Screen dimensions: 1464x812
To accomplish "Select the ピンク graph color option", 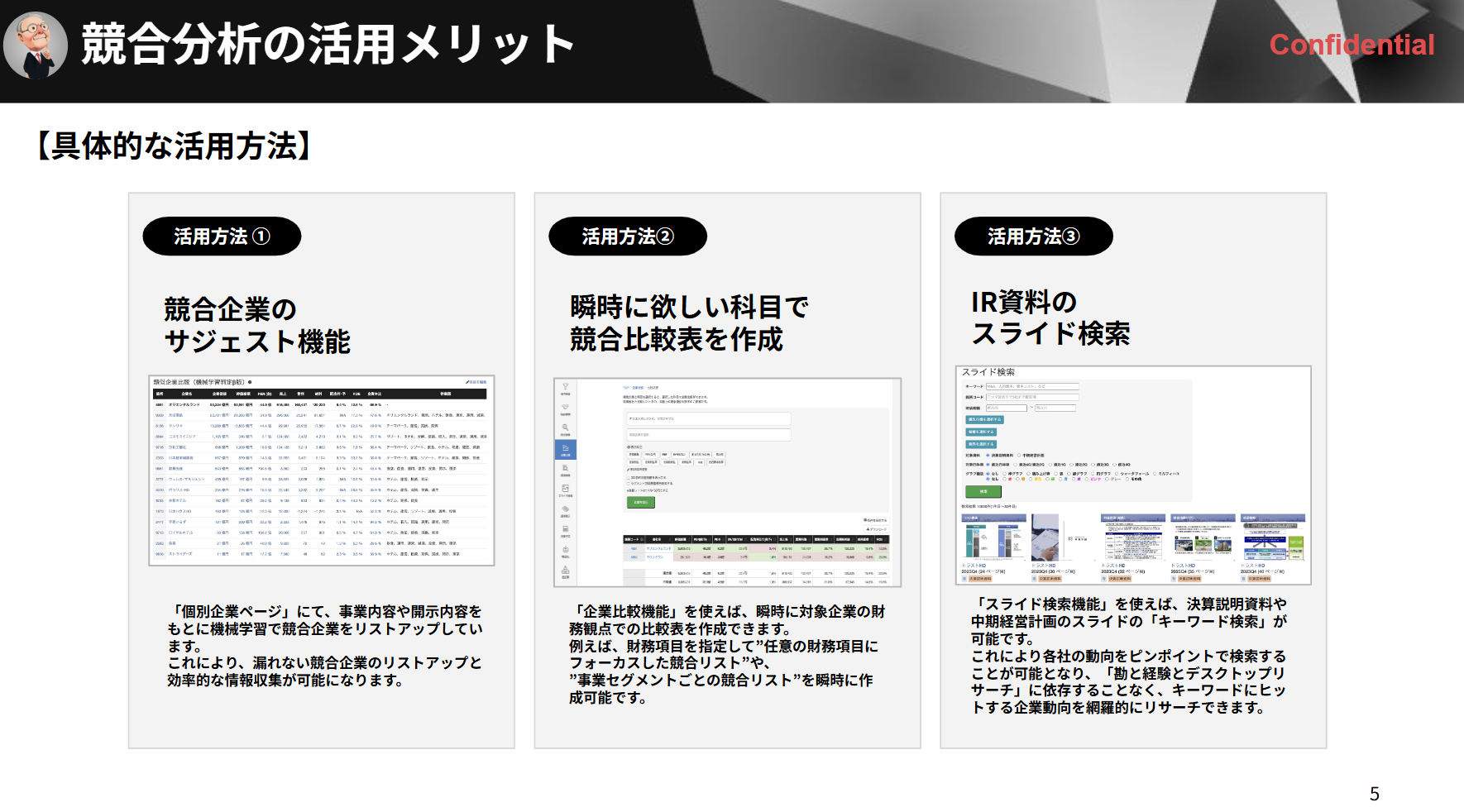I will (x=1087, y=480).
